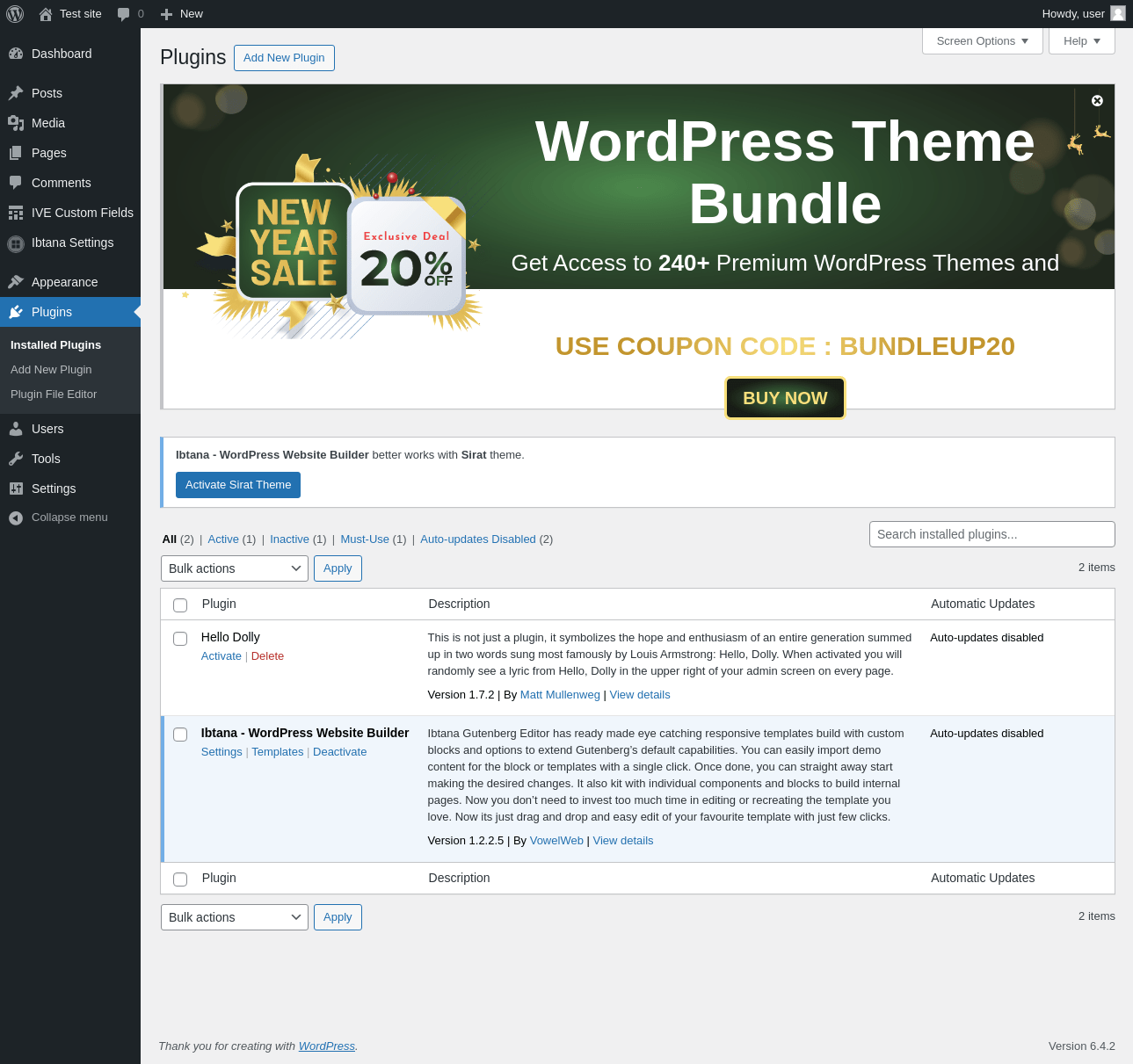Screen dimensions: 1133x1064
Task: Filter by Auto-updates Disabled plugins
Action: pyautogui.click(x=478, y=539)
